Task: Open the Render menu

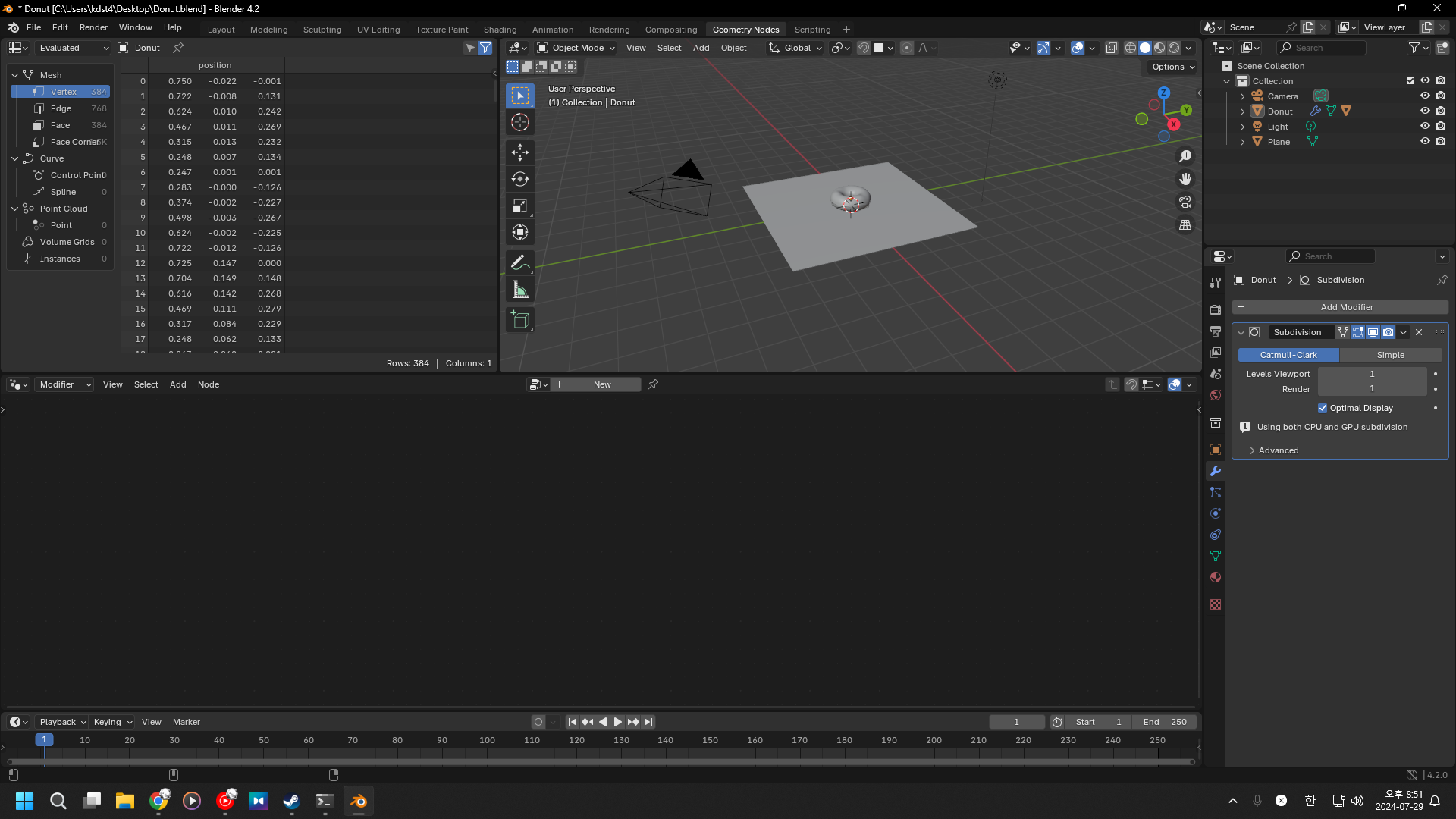Action: pyautogui.click(x=93, y=27)
